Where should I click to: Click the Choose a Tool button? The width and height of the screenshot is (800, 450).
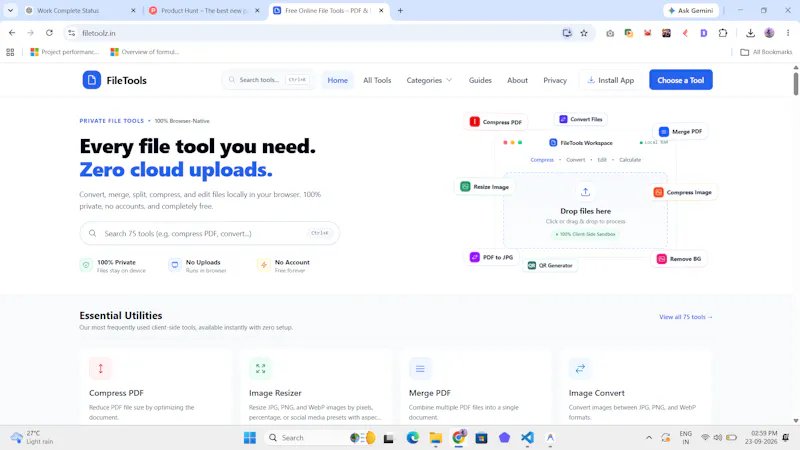(x=681, y=80)
